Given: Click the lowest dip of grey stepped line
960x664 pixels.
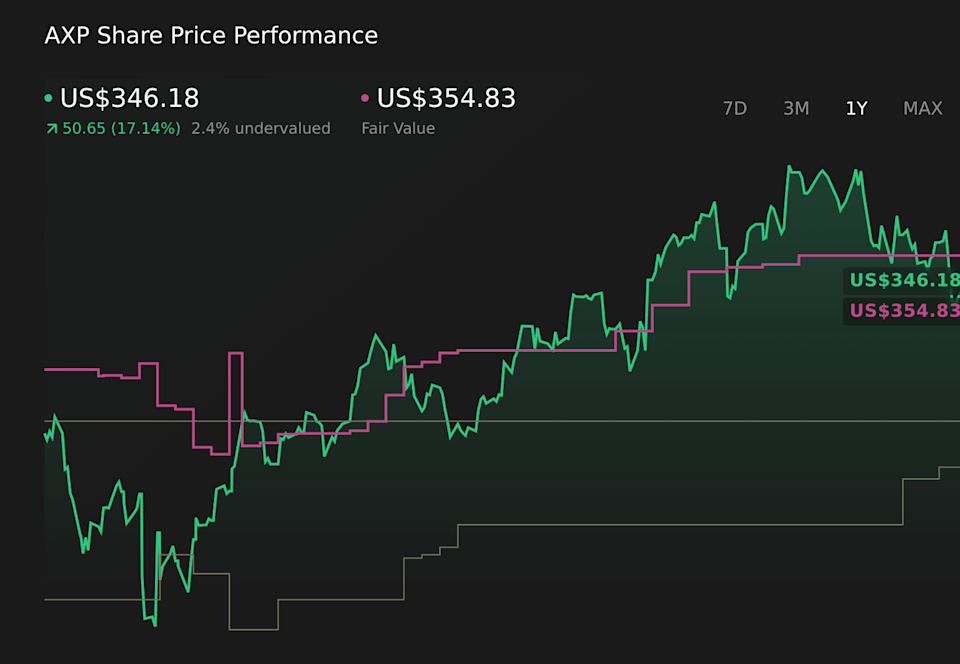Looking at the screenshot, I should [253, 629].
